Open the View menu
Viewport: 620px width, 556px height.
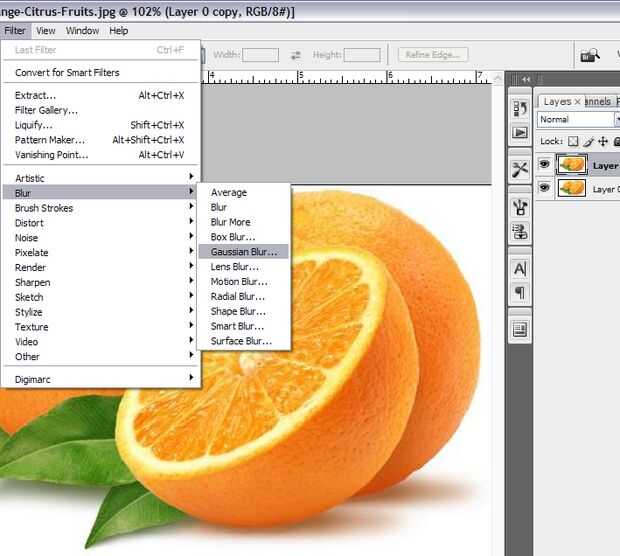pos(45,30)
